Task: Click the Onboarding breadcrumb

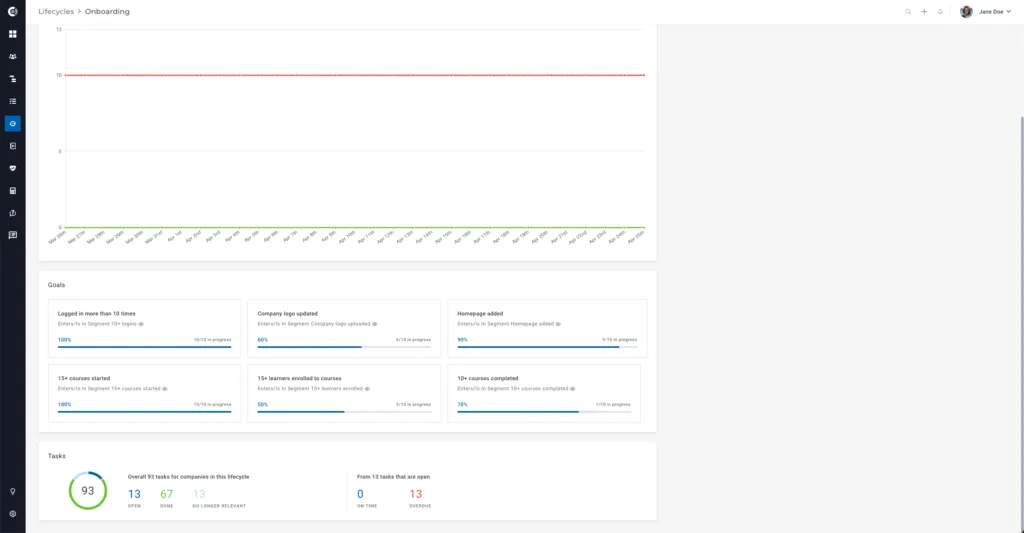Action: coord(107,12)
